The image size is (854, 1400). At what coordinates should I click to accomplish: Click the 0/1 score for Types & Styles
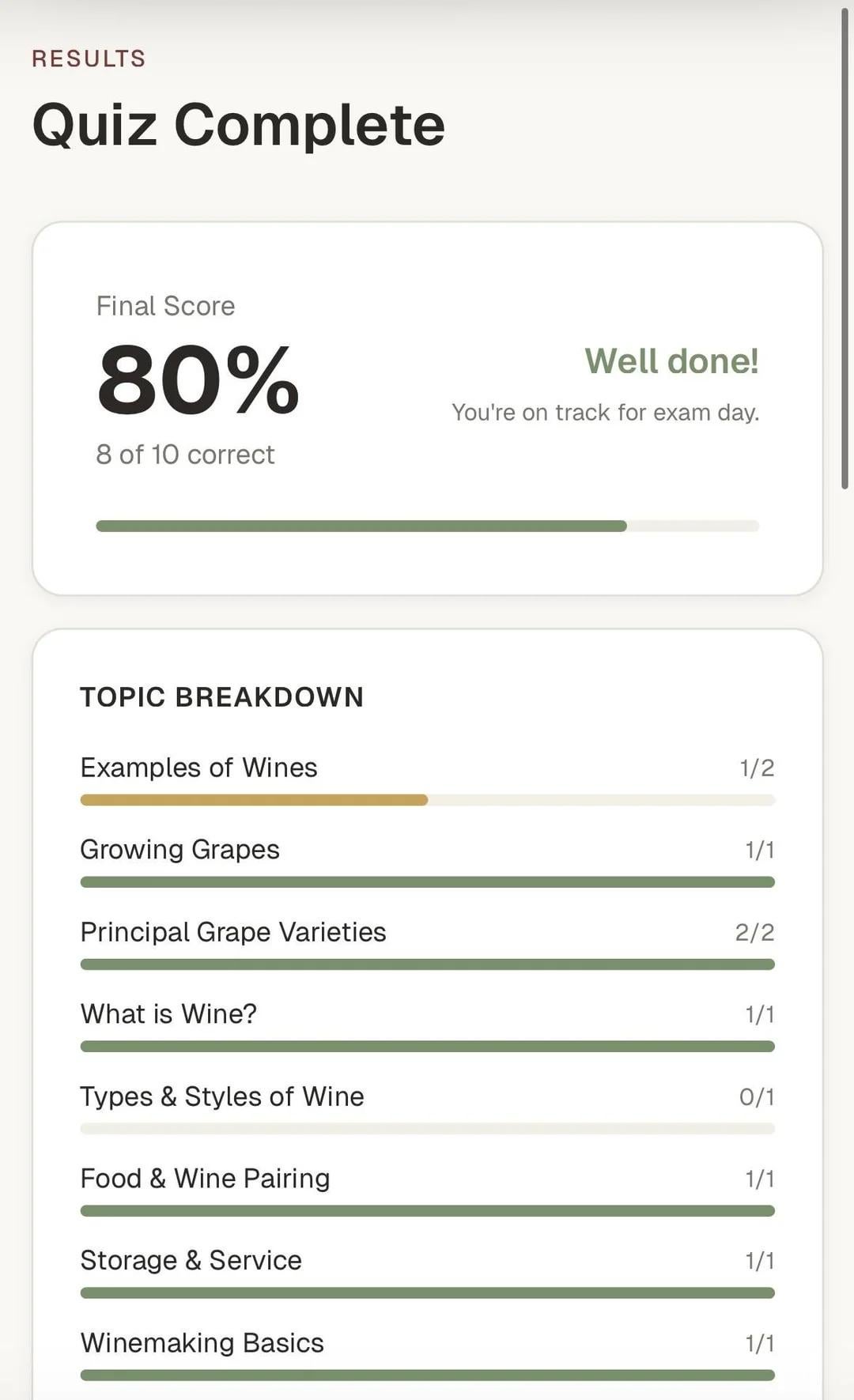pyautogui.click(x=757, y=1096)
